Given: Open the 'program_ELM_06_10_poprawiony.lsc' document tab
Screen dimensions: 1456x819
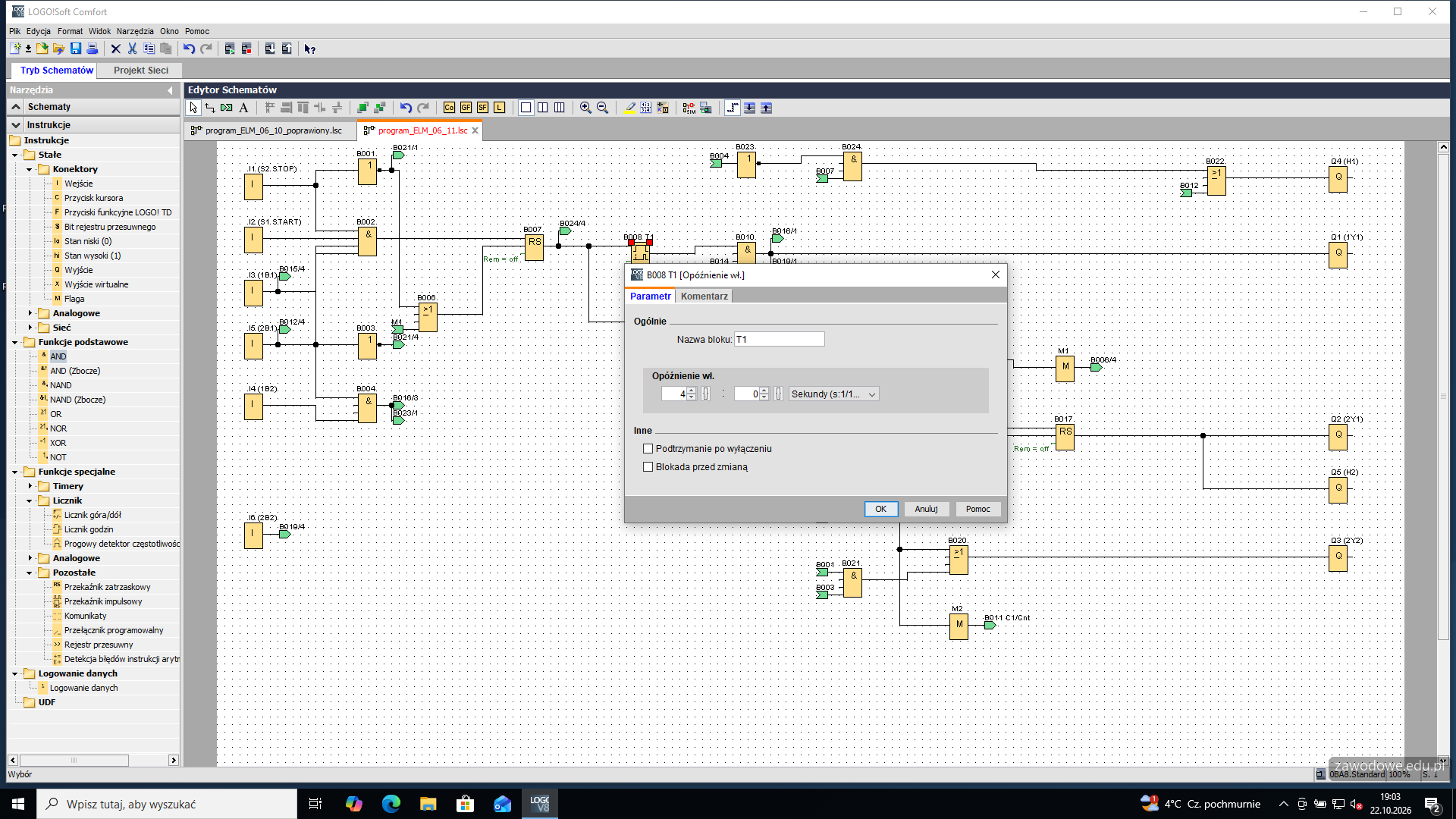Looking at the screenshot, I should tap(270, 130).
